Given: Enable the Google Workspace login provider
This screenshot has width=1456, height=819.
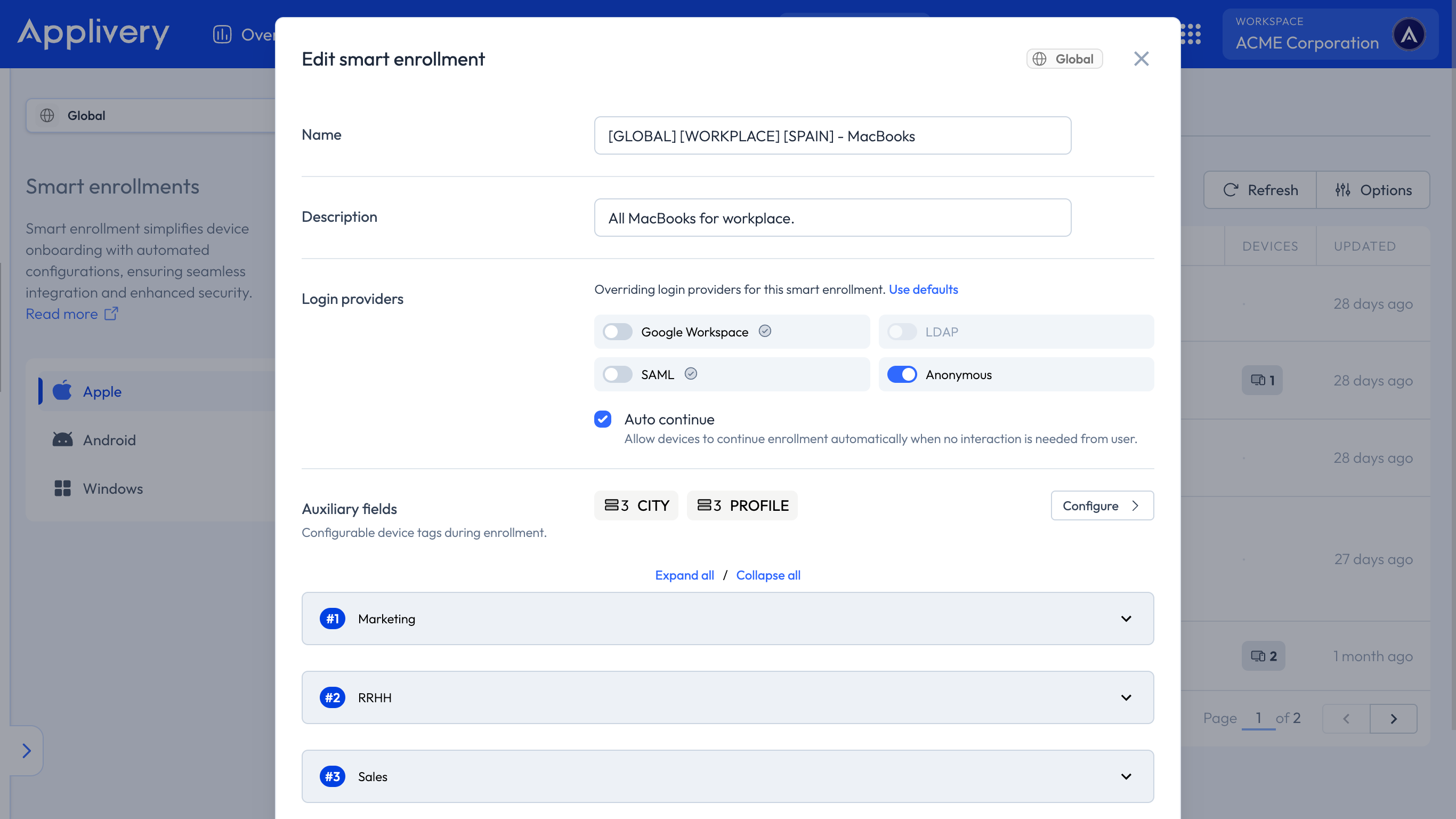Looking at the screenshot, I should click(x=617, y=332).
